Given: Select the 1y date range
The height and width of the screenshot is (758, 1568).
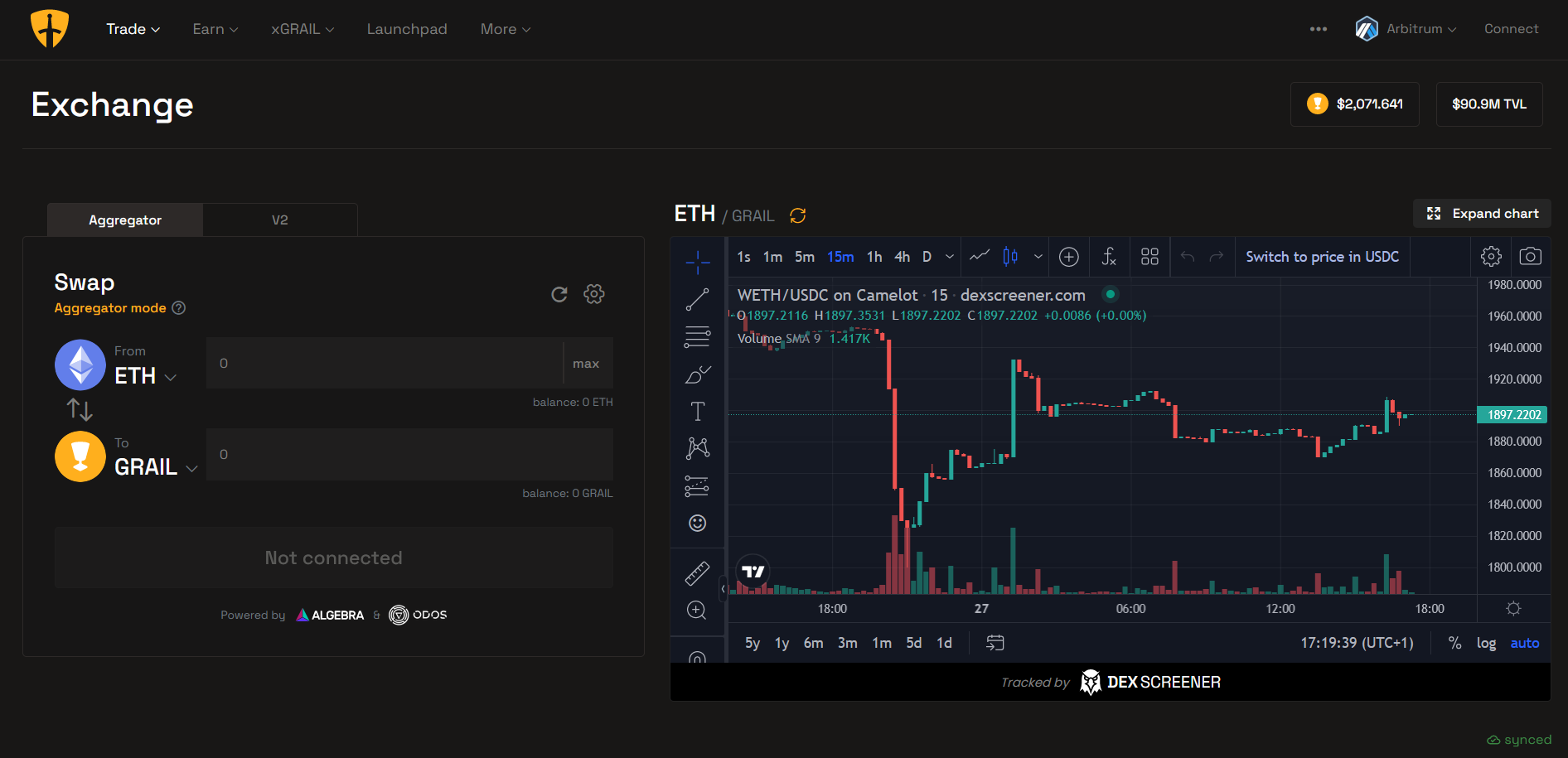Looking at the screenshot, I should [782, 644].
